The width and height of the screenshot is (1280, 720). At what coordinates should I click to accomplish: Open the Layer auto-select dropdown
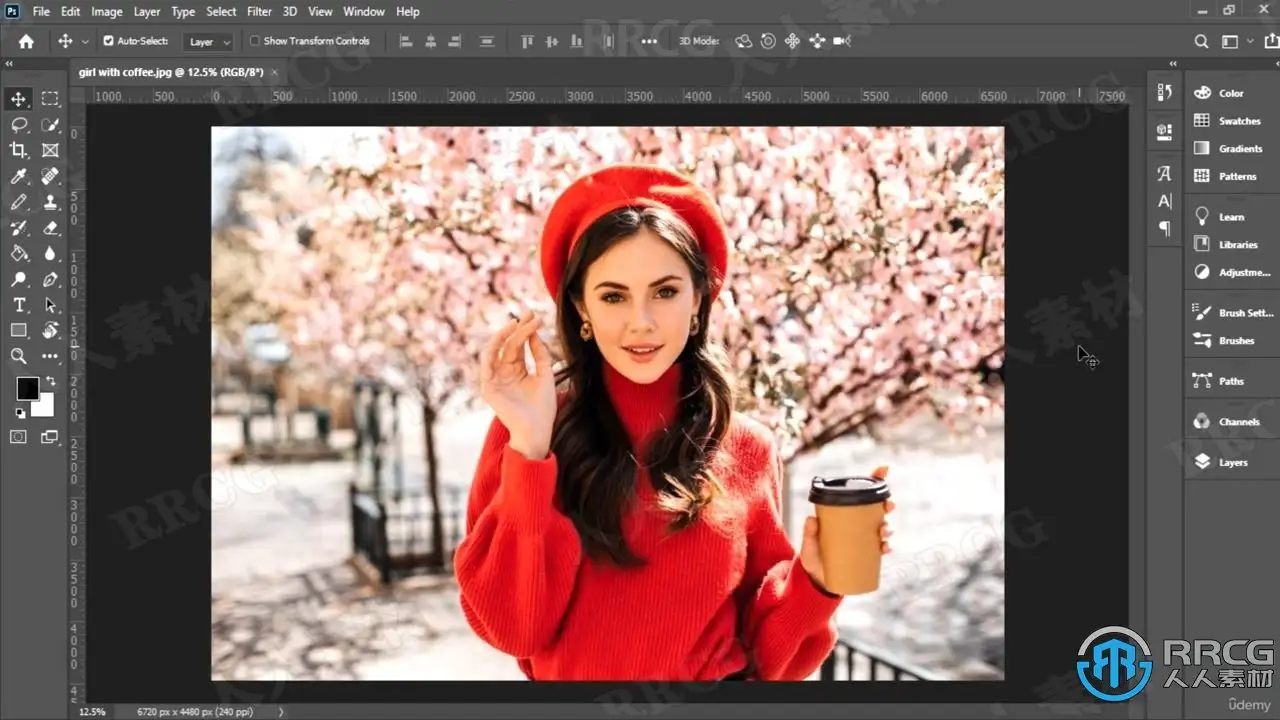click(209, 42)
